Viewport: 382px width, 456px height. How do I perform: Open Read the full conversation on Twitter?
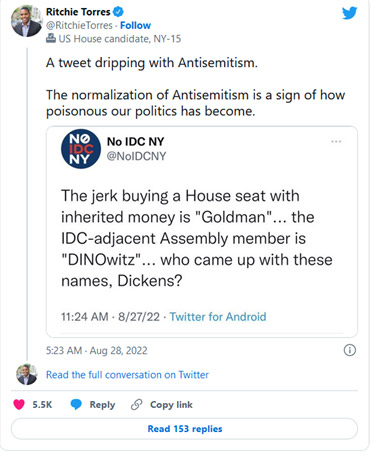127,375
